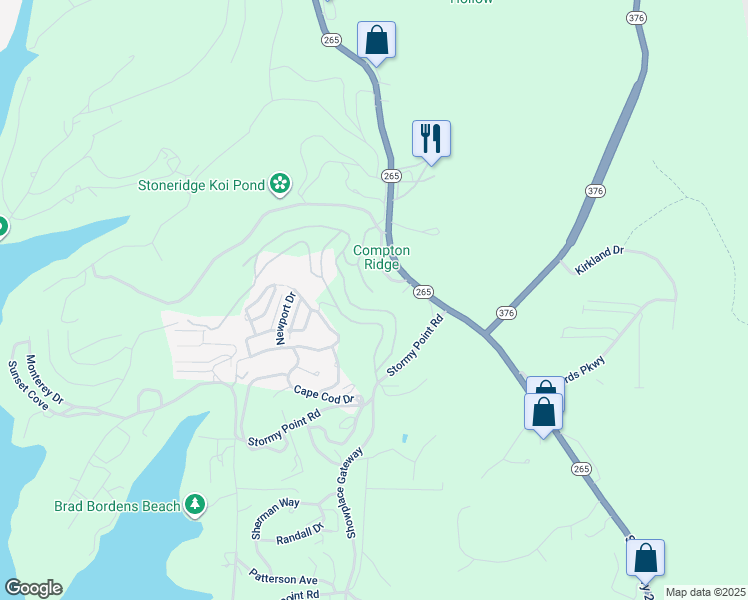This screenshot has height=600, width=748.
Task: Click the Cape Cod Dr street label
Action: [324, 395]
